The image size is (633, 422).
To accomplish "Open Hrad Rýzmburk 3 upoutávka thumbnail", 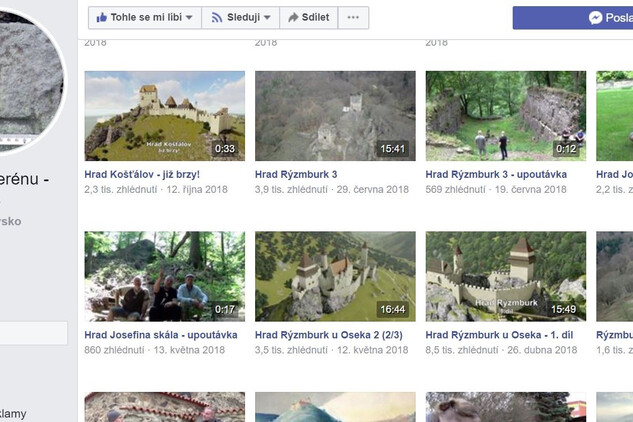I will click(x=505, y=115).
